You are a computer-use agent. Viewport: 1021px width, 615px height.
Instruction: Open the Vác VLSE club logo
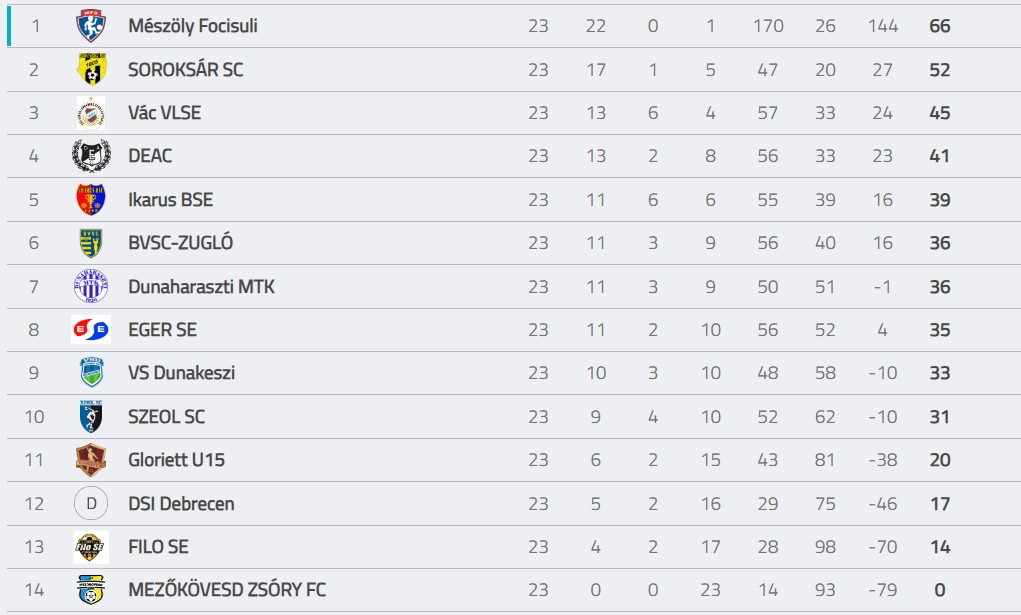coord(91,113)
